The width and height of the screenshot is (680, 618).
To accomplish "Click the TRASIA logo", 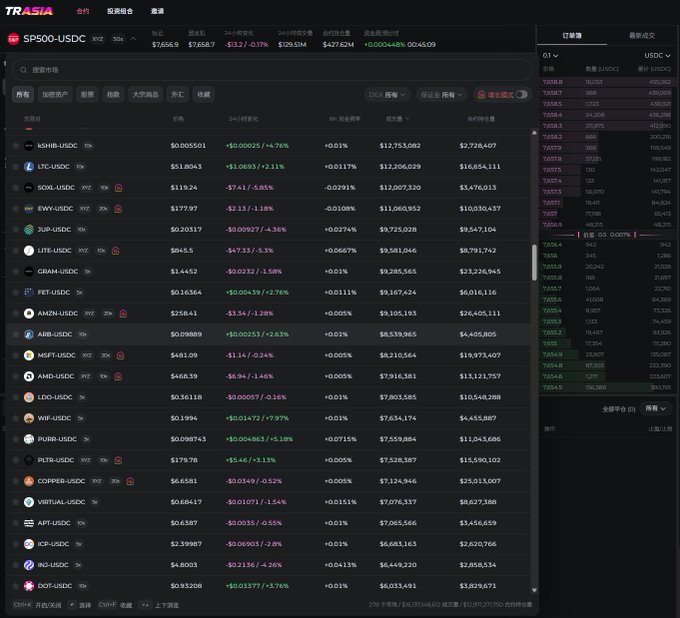I will (x=29, y=11).
